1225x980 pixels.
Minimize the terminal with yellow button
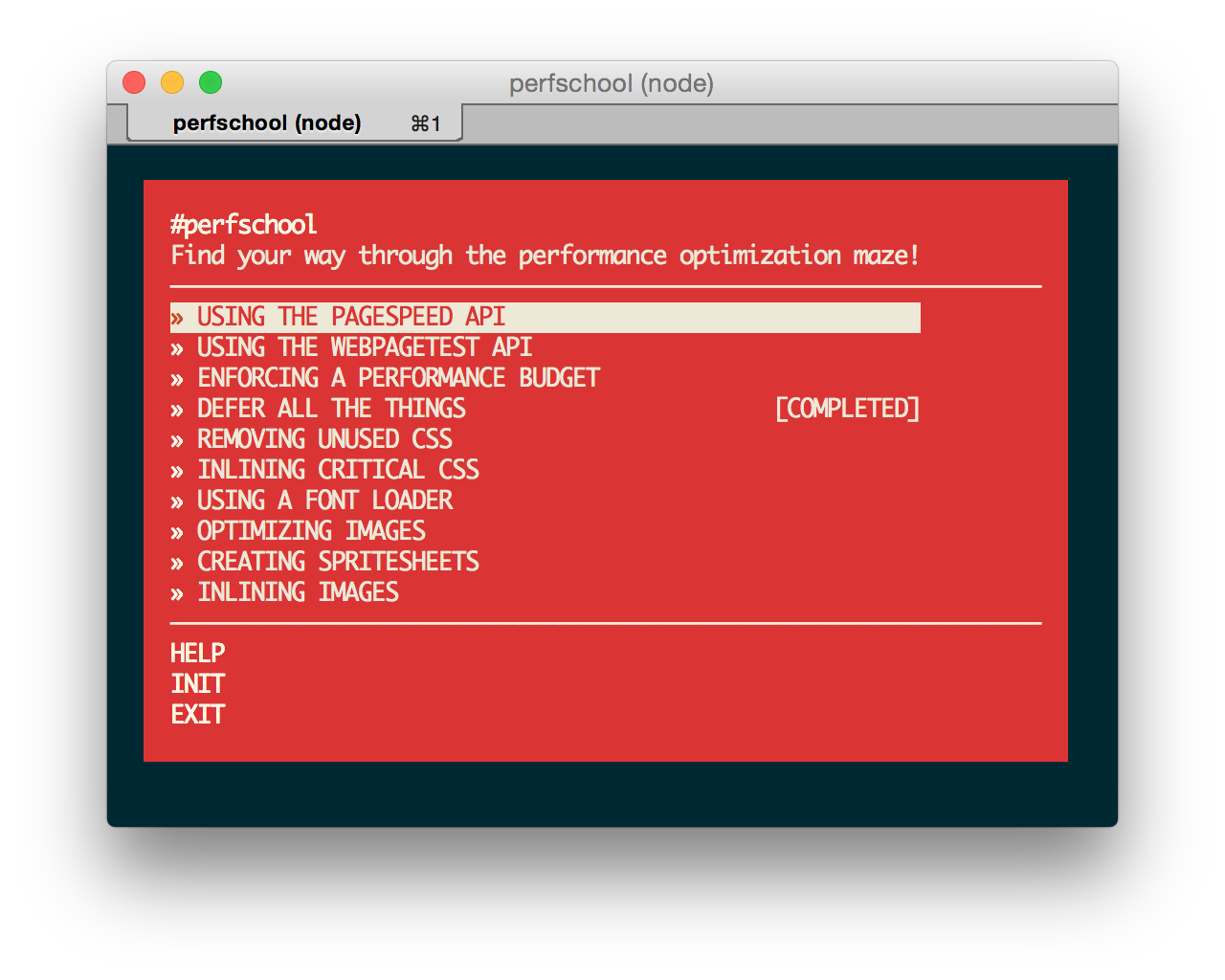pos(172,83)
